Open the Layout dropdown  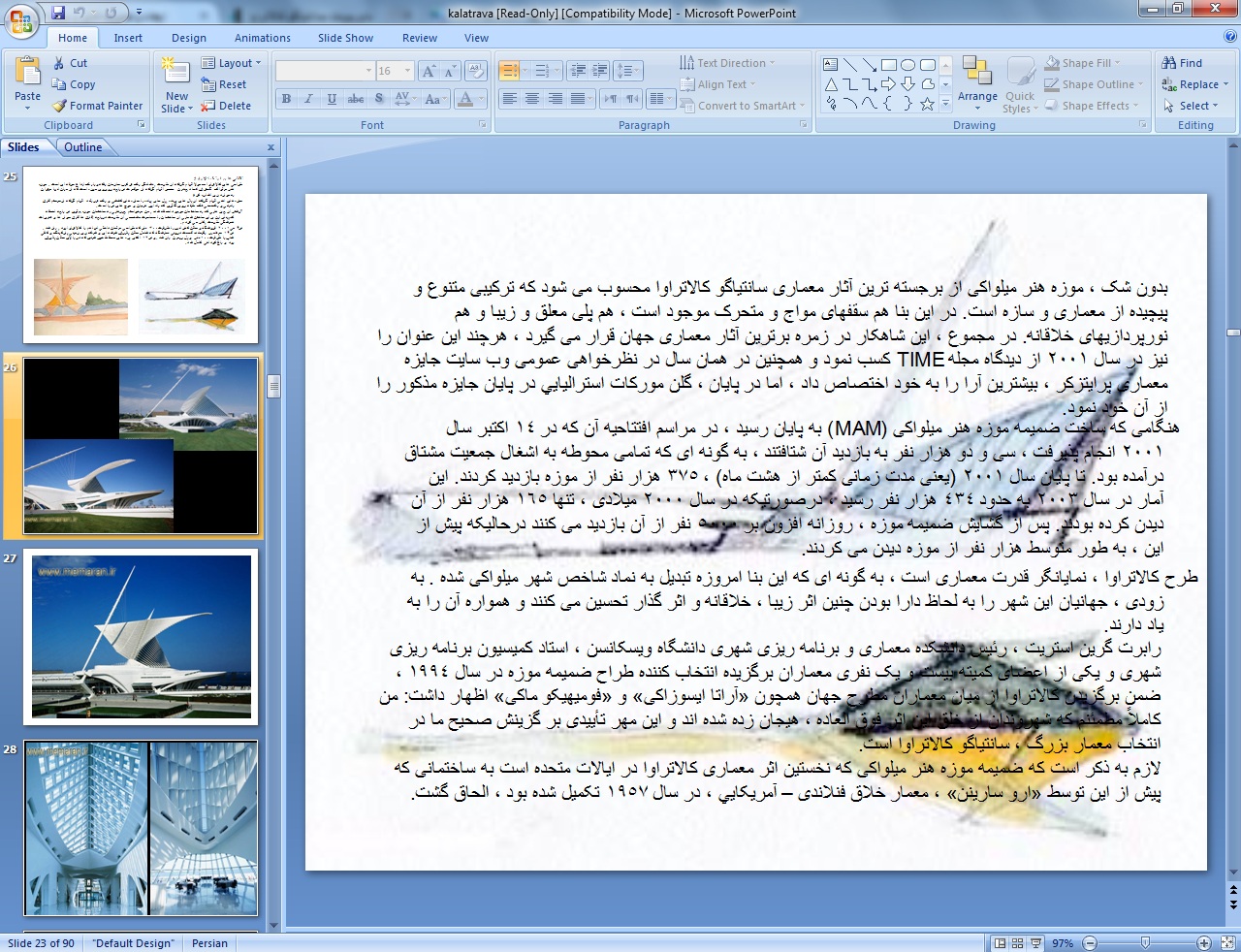pos(231,63)
